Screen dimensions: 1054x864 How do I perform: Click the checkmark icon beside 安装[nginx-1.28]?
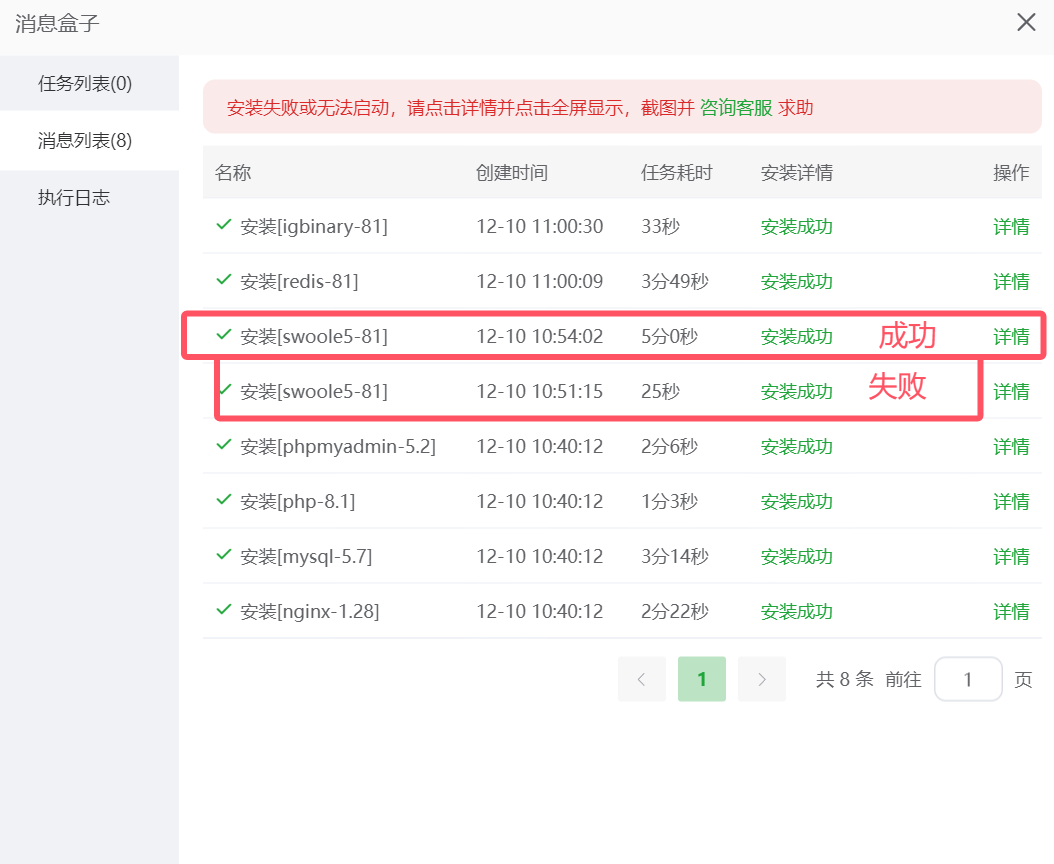click(x=222, y=611)
